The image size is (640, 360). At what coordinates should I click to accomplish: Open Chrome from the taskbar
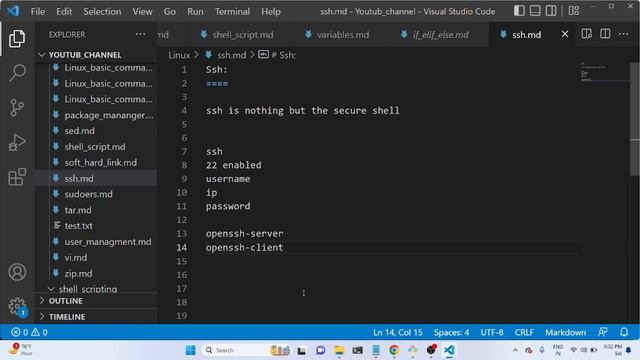(x=394, y=350)
